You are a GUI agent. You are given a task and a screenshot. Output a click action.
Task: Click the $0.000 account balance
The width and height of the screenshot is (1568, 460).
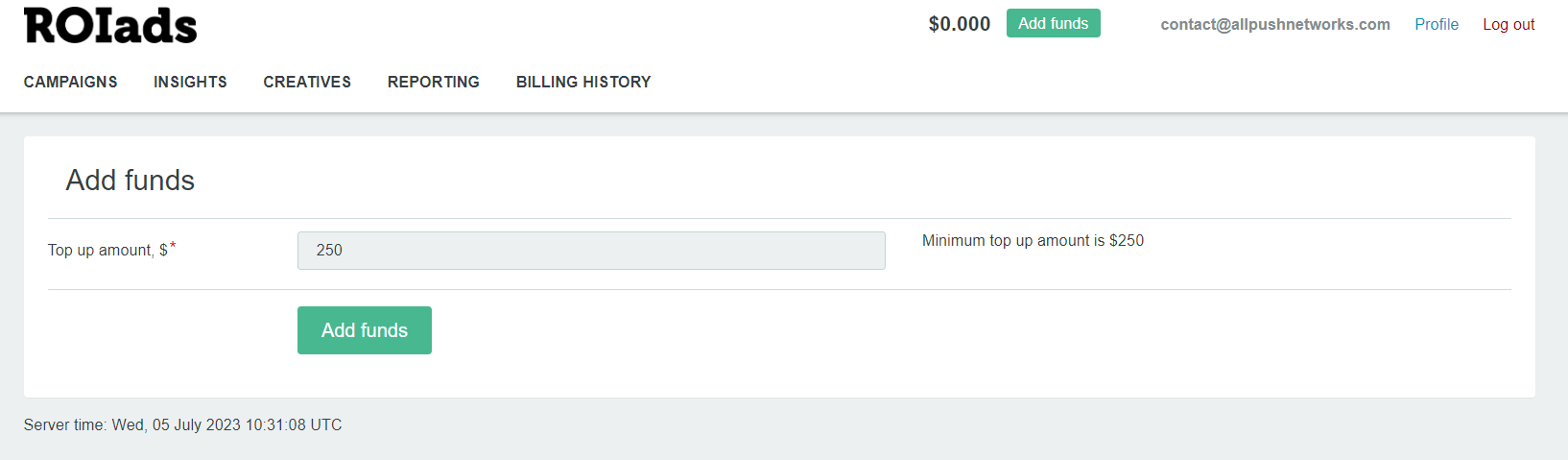[959, 25]
